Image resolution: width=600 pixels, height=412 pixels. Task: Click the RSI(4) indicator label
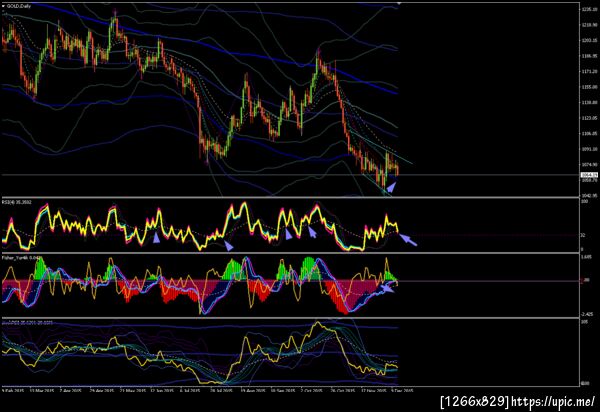[x=17, y=202]
